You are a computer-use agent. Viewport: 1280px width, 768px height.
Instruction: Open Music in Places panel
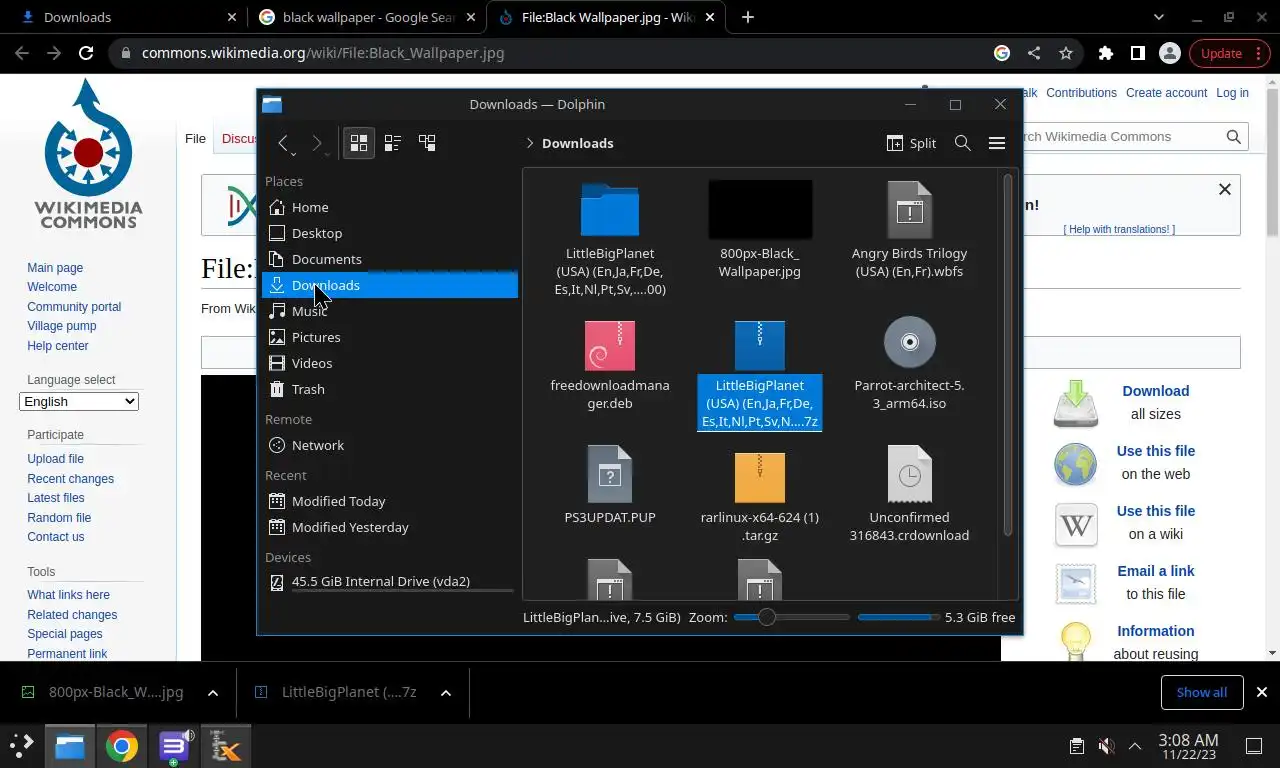[x=390, y=311]
